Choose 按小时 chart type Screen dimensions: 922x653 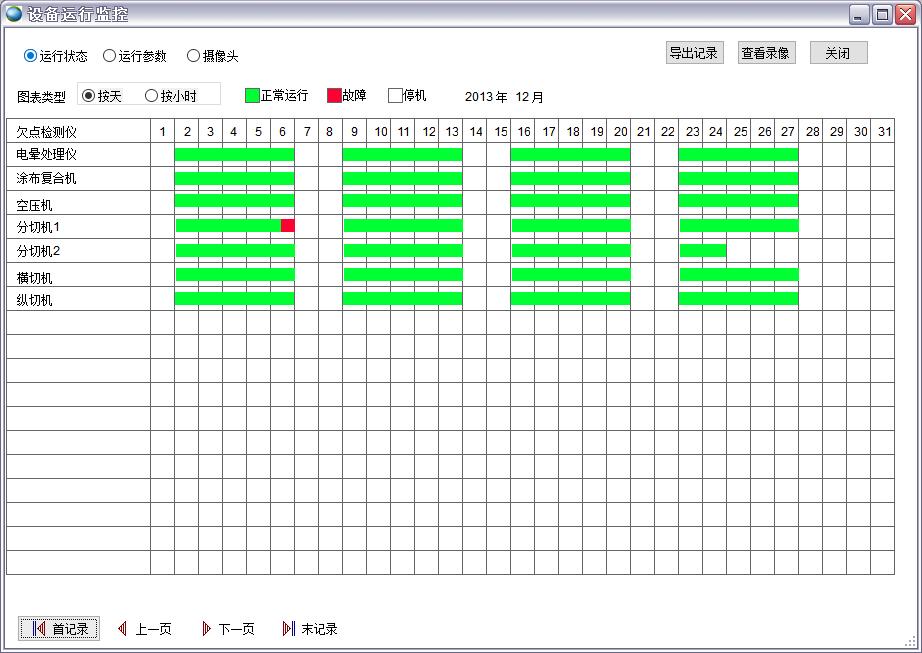tap(152, 96)
